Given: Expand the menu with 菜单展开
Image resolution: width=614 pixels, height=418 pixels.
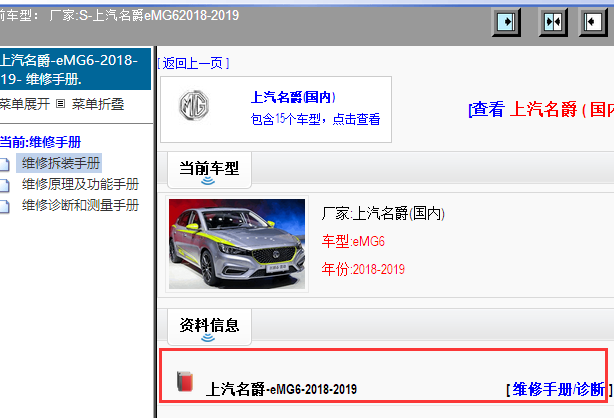Looking at the screenshot, I should 25,104.
